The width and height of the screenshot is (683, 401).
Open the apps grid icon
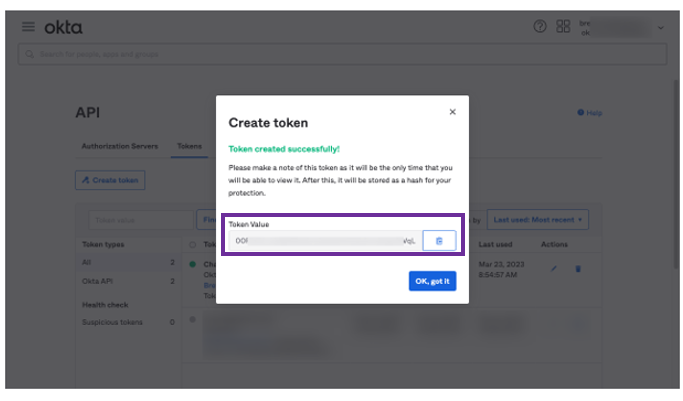563,26
